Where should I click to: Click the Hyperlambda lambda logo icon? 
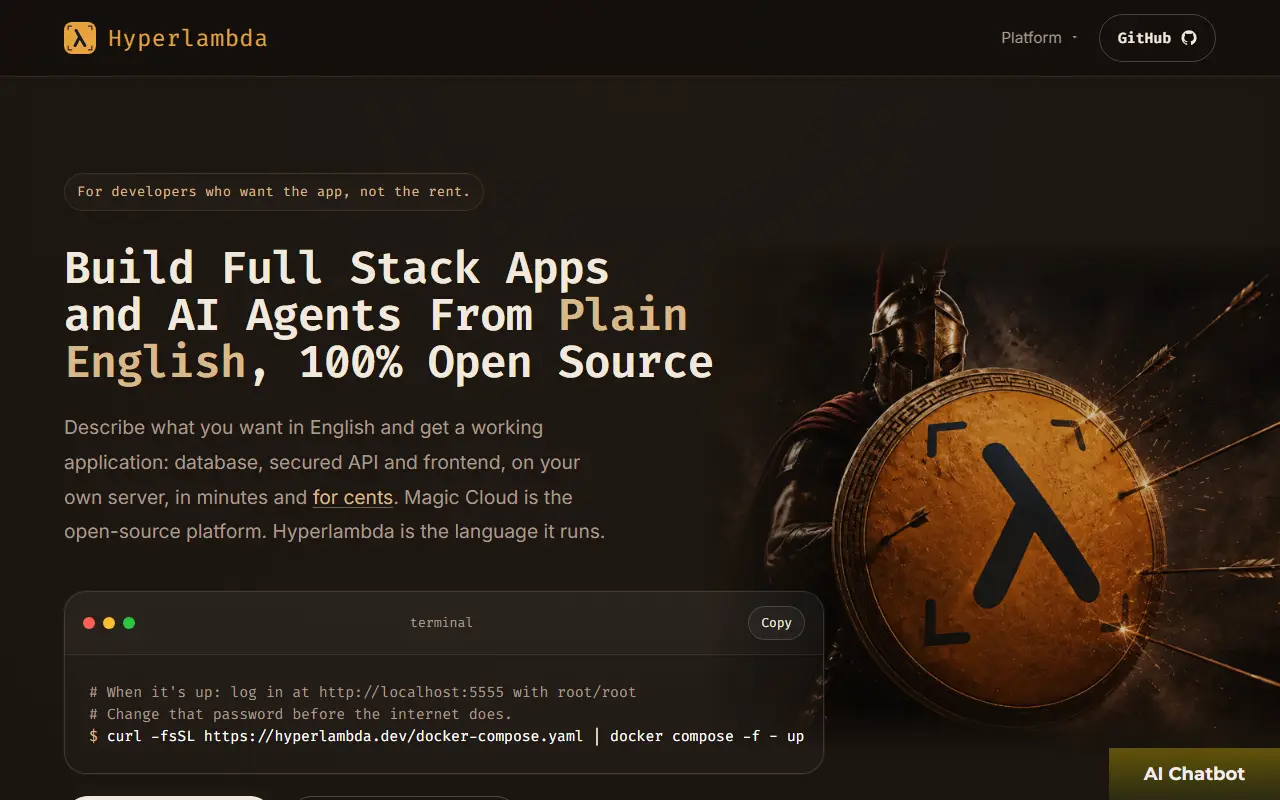[x=80, y=38]
